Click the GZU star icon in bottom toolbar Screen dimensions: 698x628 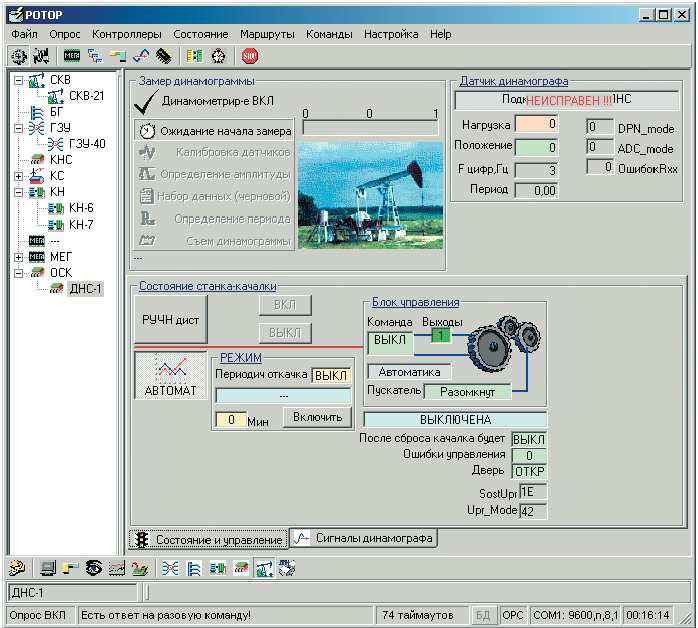pyautogui.click(x=170, y=568)
